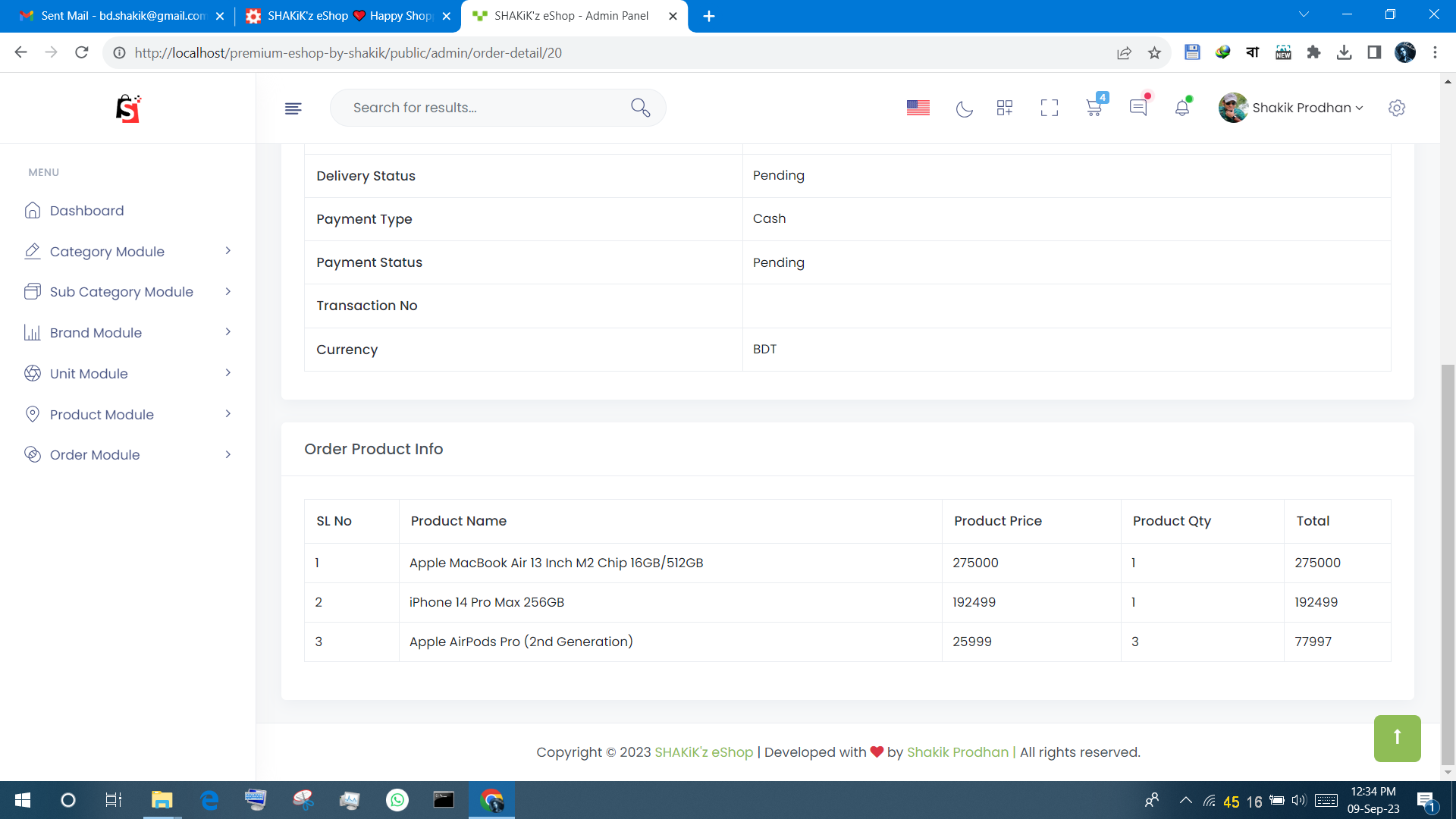Toggle the sidebar hamburger menu icon
This screenshot has width=1456, height=819.
point(293,108)
